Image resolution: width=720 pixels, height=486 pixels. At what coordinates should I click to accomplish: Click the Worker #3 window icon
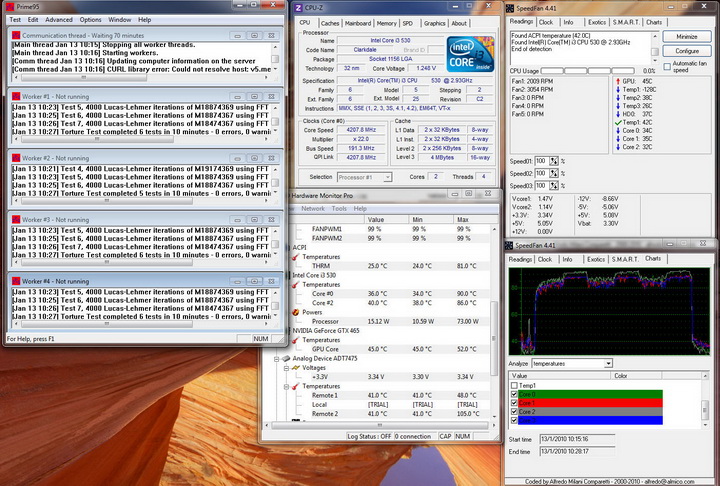click(16, 217)
